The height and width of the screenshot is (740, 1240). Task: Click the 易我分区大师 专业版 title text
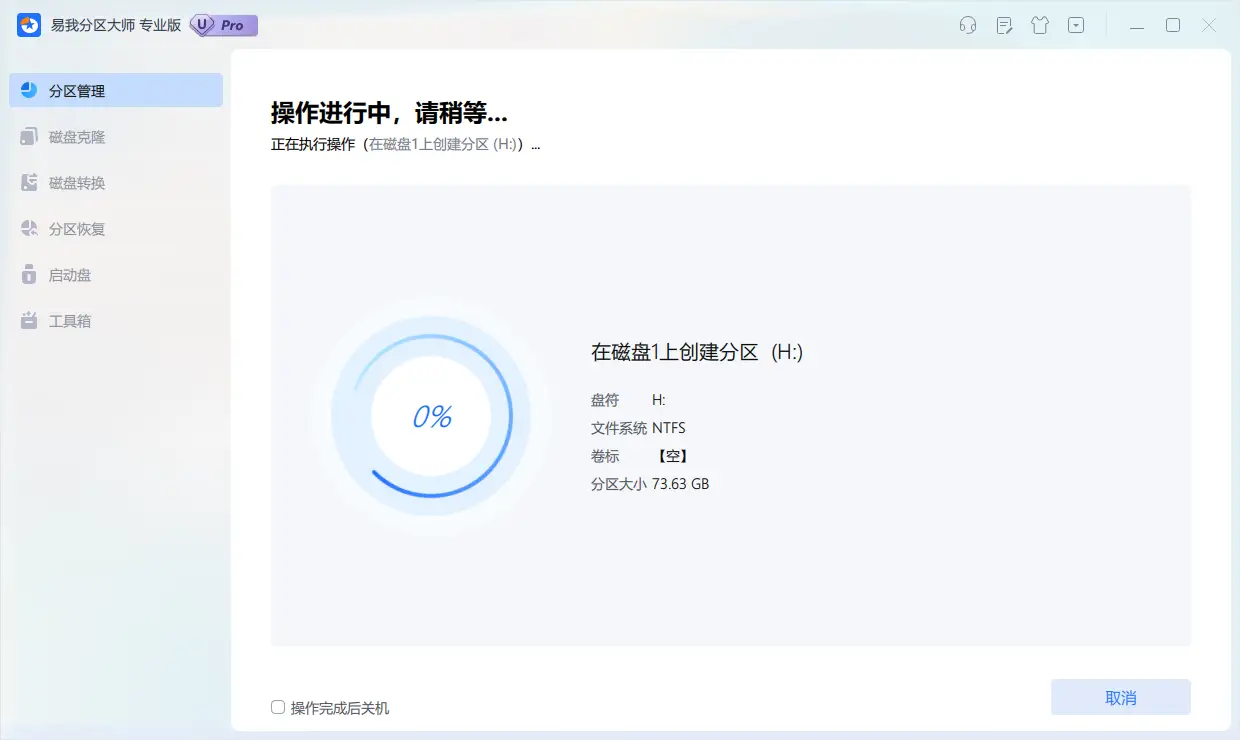pyautogui.click(x=110, y=25)
